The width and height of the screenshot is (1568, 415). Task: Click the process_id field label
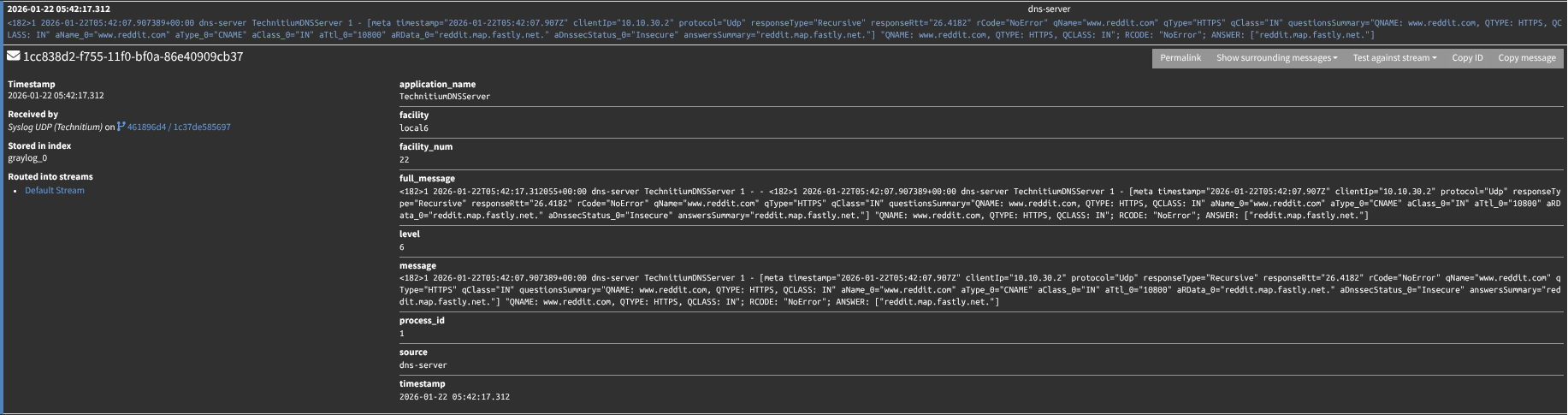click(x=422, y=320)
